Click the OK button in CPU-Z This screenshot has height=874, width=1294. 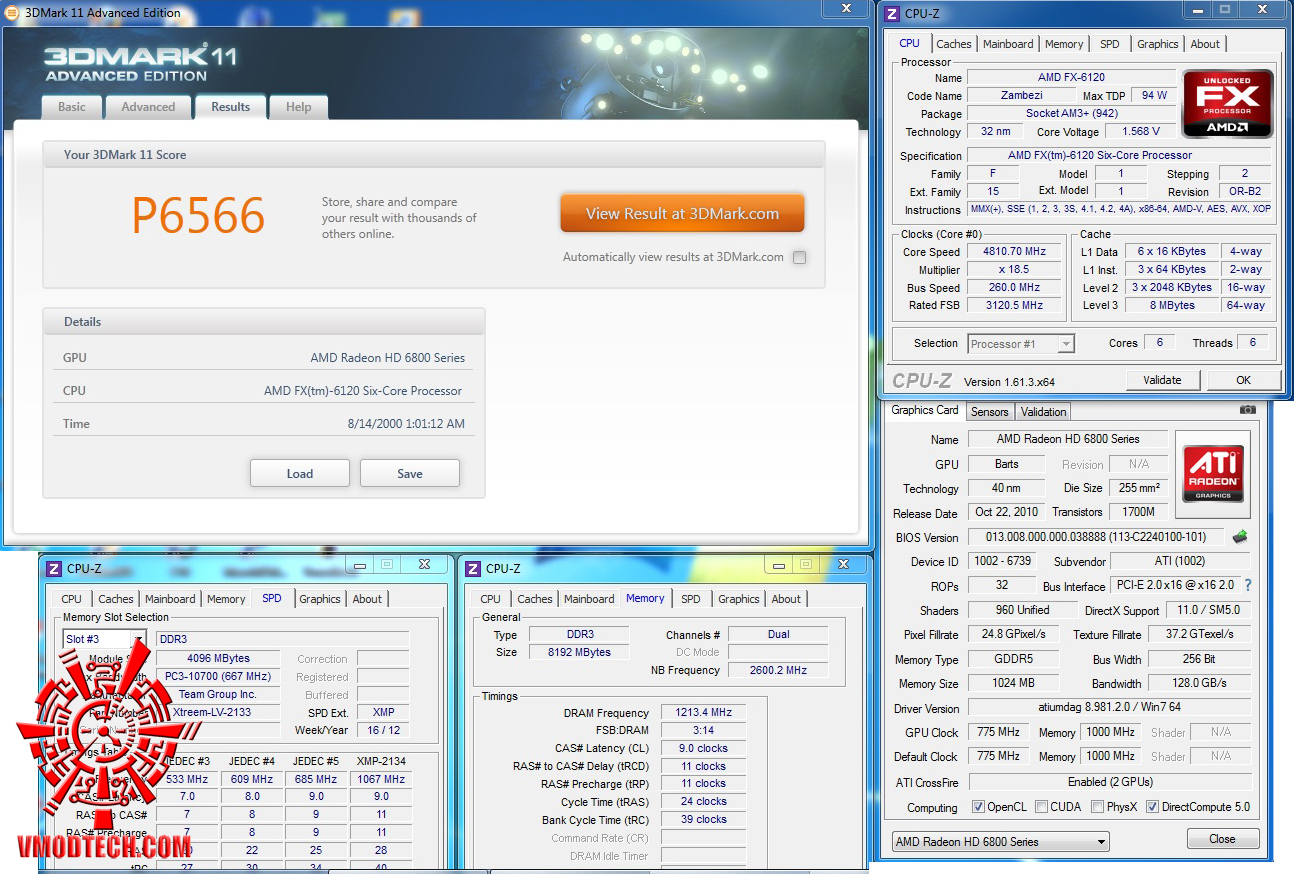coord(1243,380)
